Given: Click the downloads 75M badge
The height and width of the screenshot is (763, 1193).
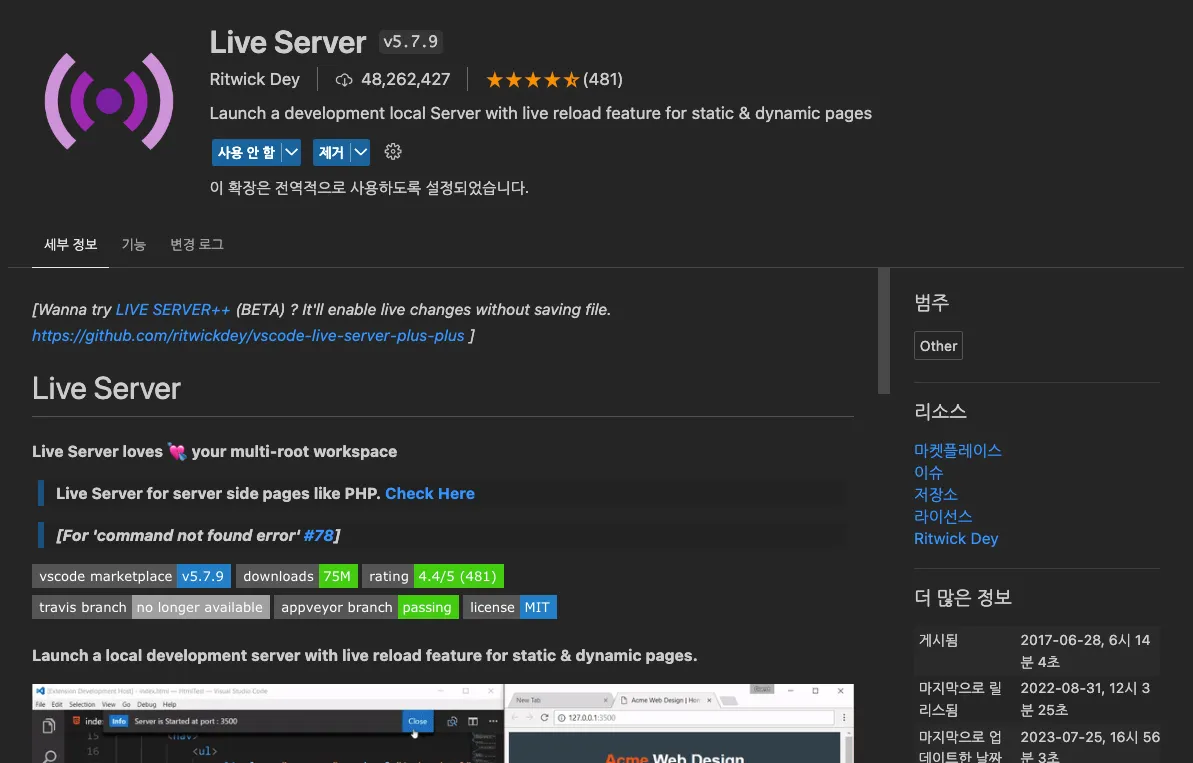Looking at the screenshot, I should click(297, 576).
